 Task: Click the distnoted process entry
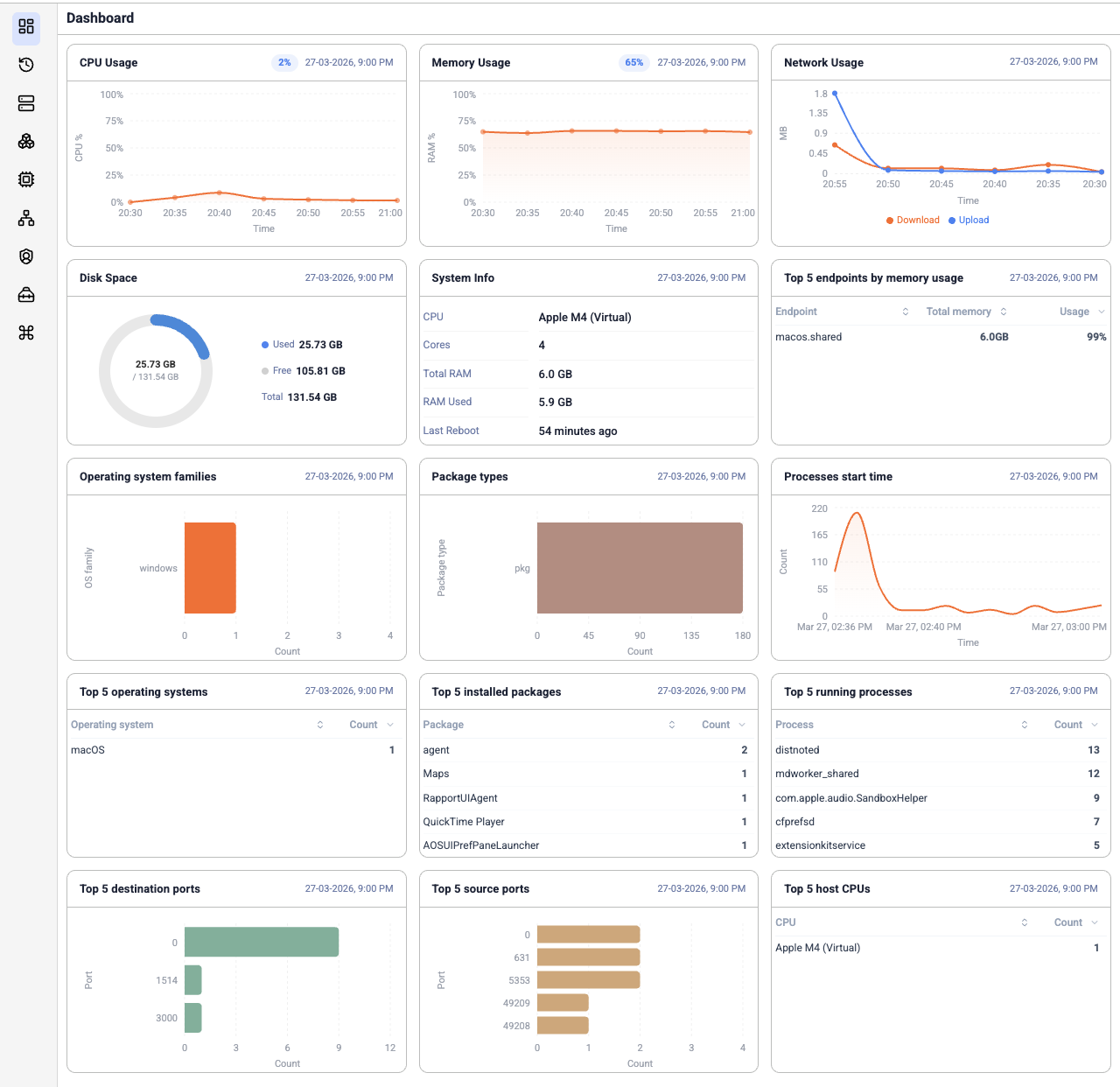click(x=797, y=750)
